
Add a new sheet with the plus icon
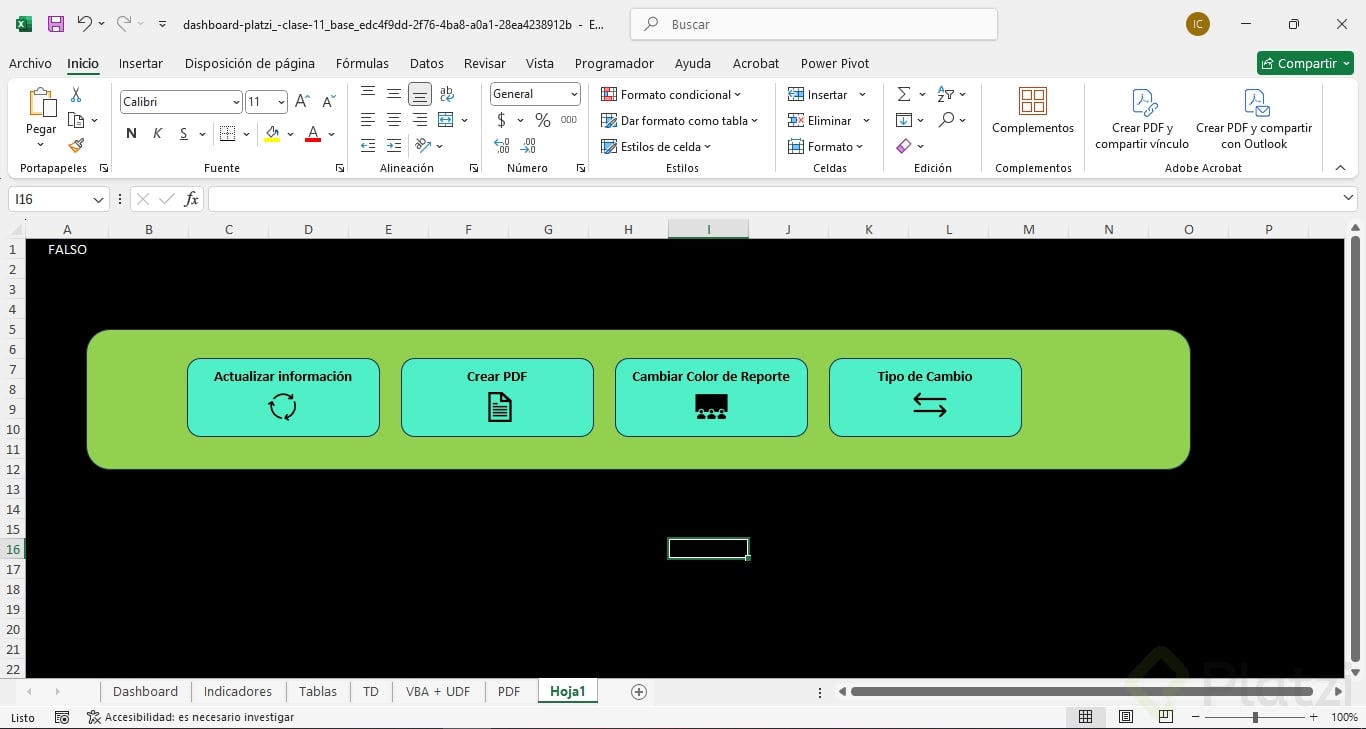tap(639, 692)
